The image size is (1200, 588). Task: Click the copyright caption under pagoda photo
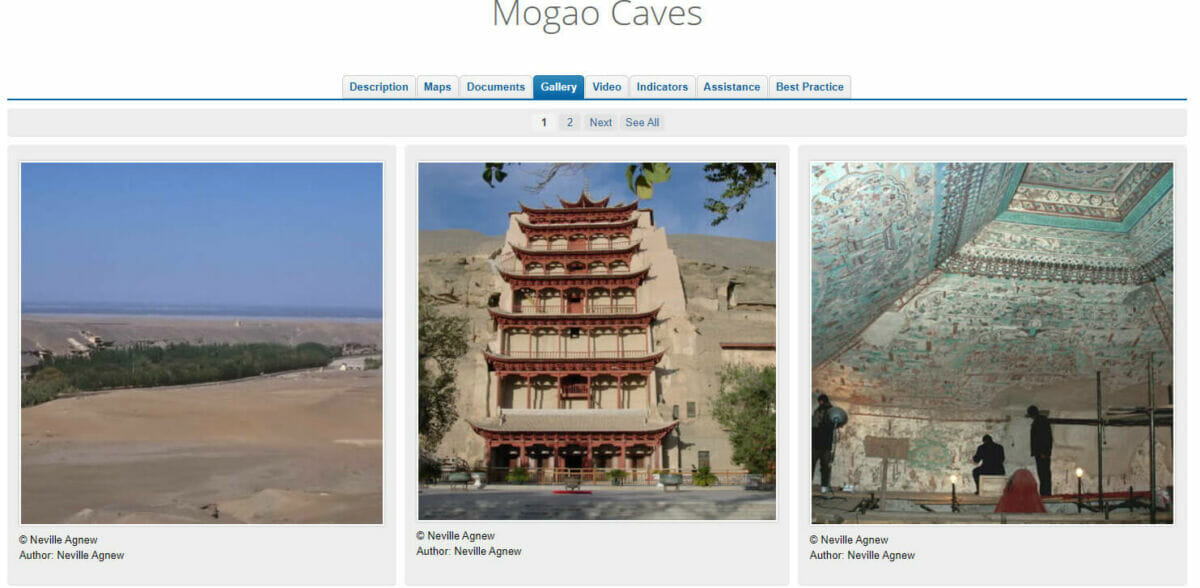456,536
